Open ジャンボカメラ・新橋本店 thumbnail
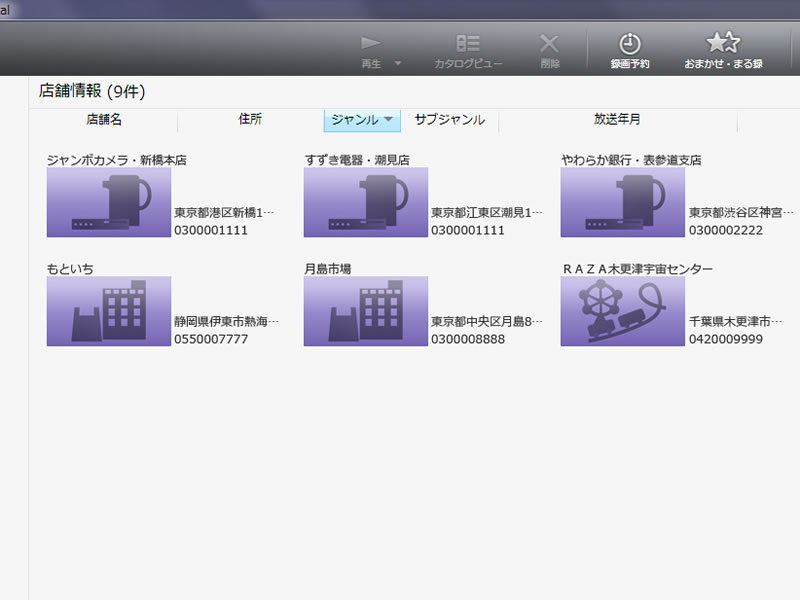 click(109, 202)
